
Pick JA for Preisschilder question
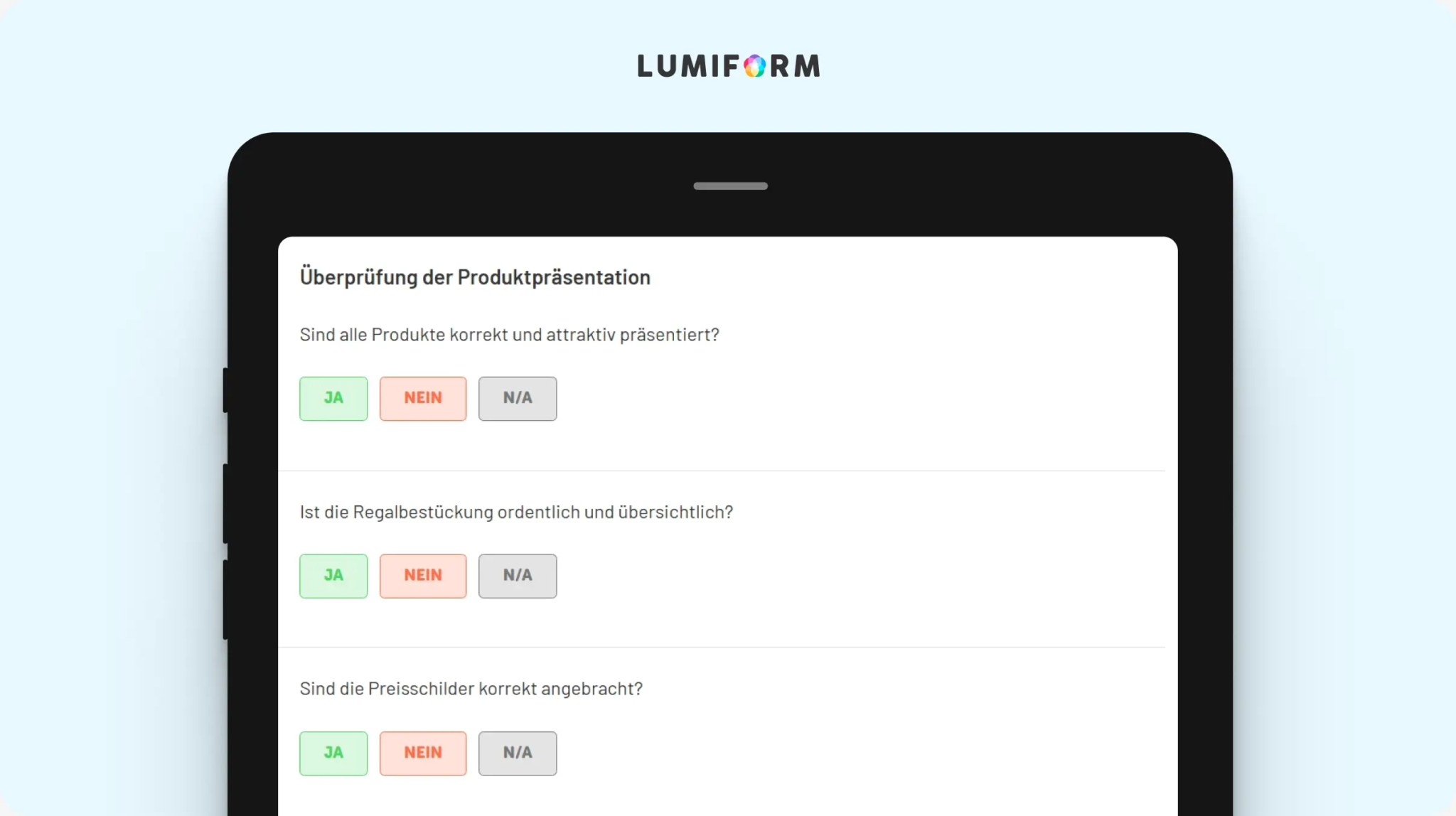click(333, 753)
